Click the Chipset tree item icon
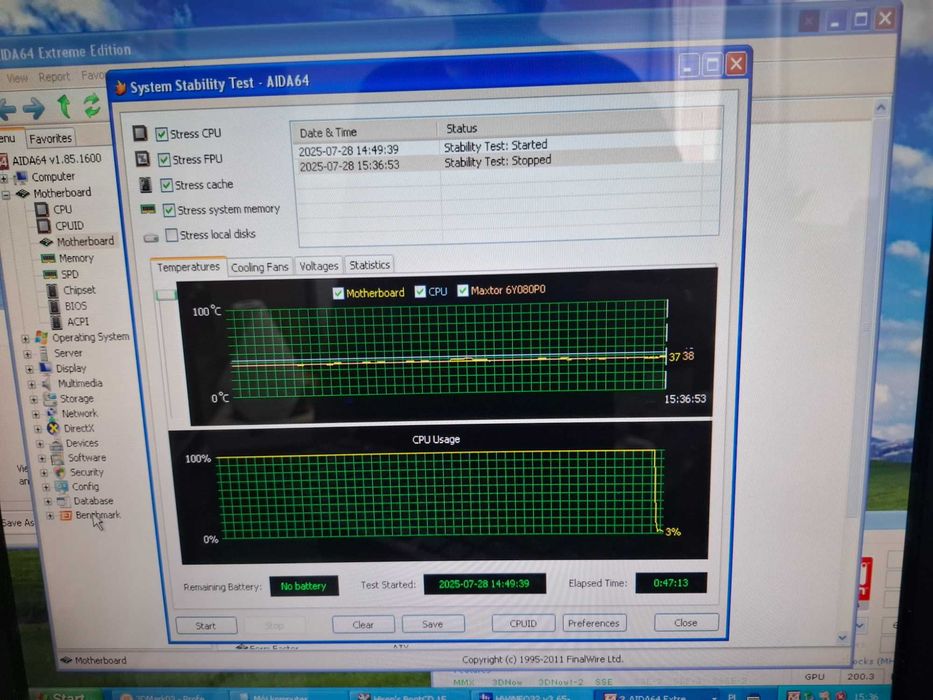The width and height of the screenshot is (933, 700). 53,290
